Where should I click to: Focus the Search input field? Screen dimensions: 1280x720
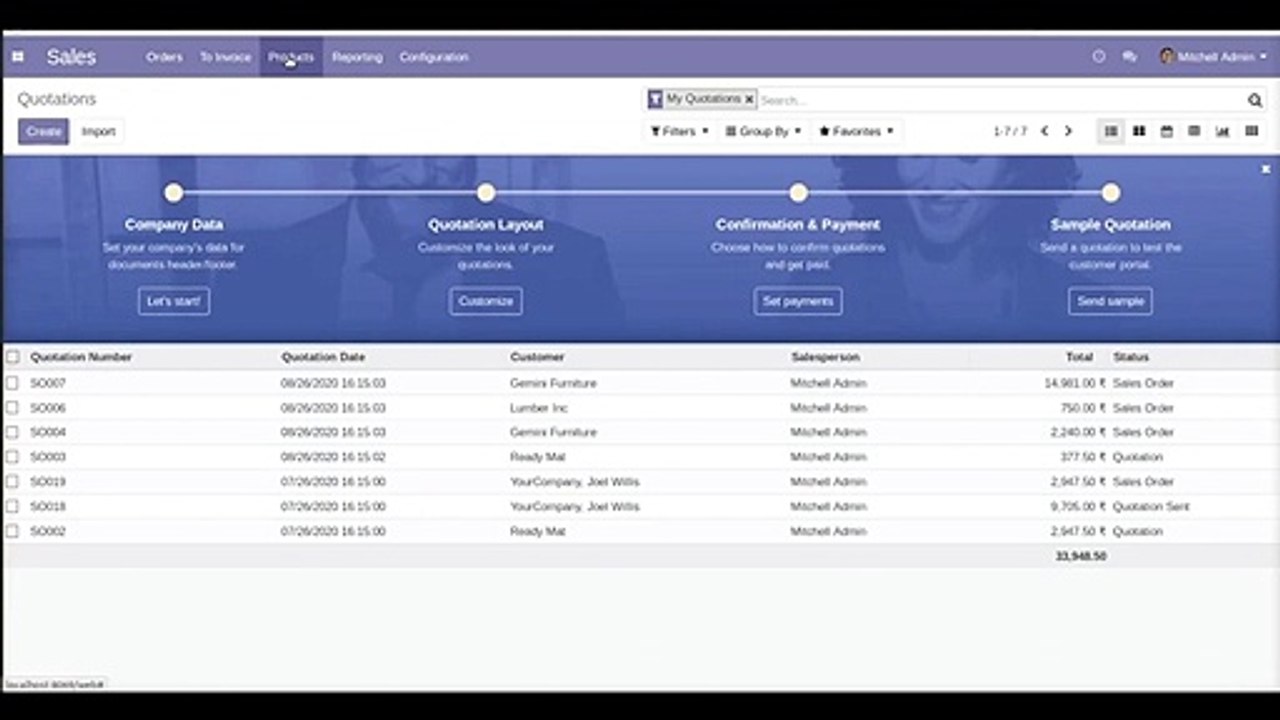click(1000, 100)
